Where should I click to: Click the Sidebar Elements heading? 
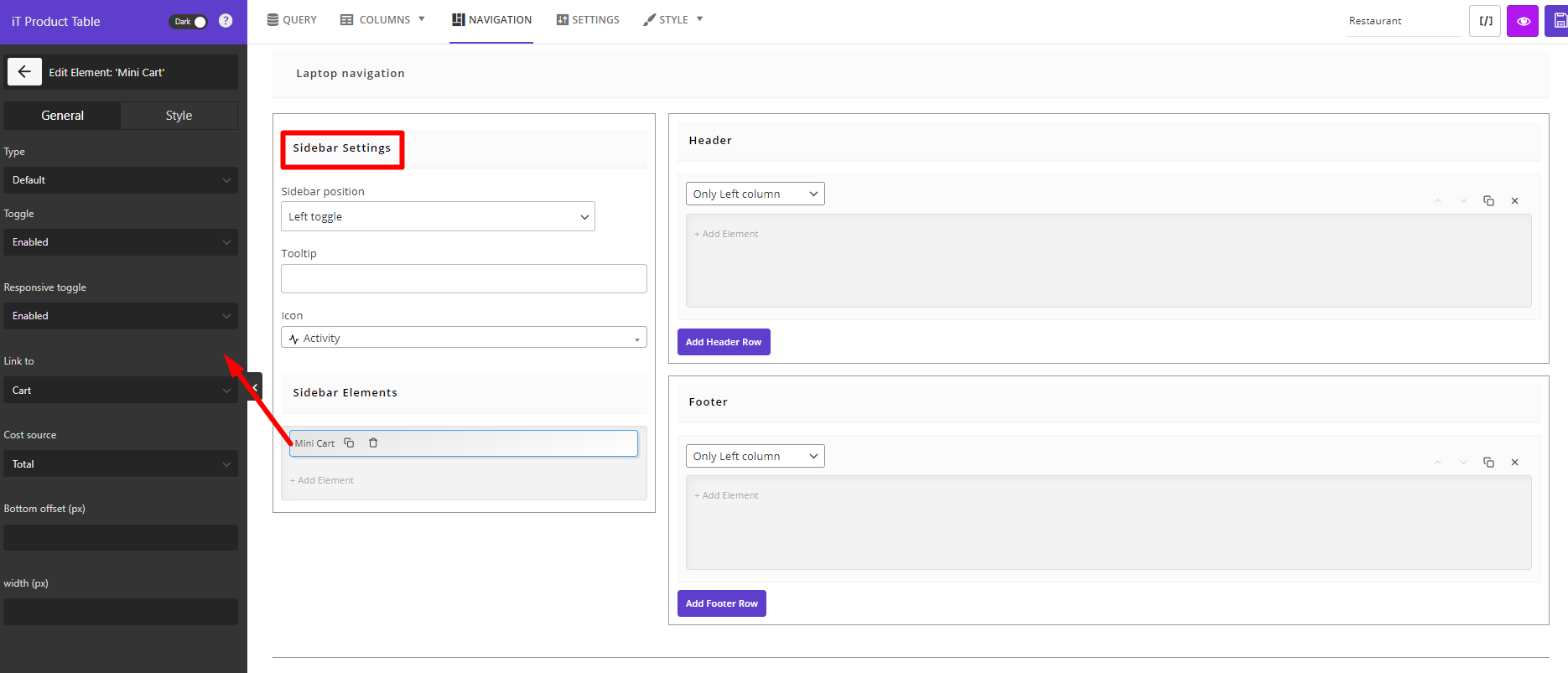[345, 392]
